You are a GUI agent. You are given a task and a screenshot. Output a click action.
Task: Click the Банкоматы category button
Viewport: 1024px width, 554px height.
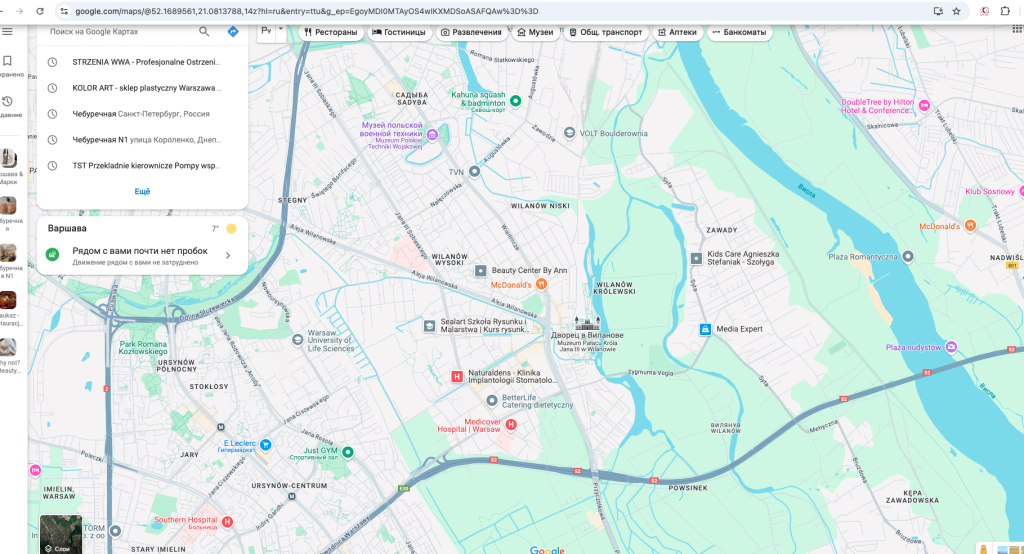click(x=739, y=32)
